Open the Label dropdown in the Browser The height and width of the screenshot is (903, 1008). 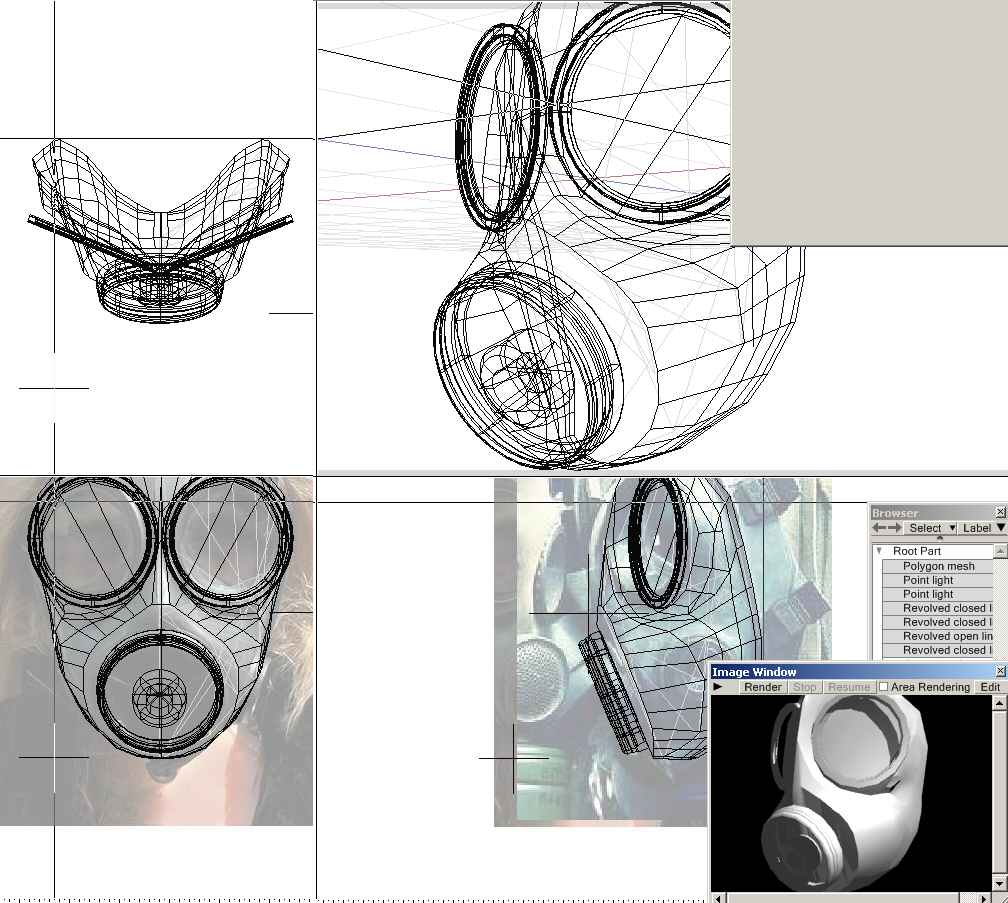(983, 528)
